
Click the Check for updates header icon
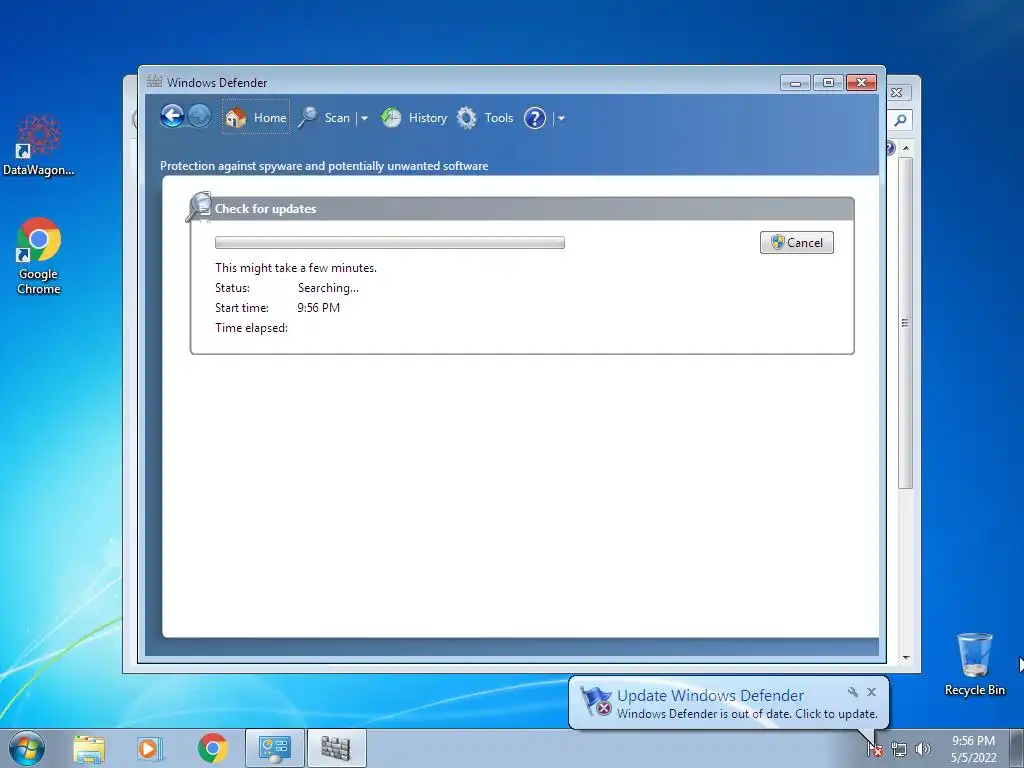199,207
